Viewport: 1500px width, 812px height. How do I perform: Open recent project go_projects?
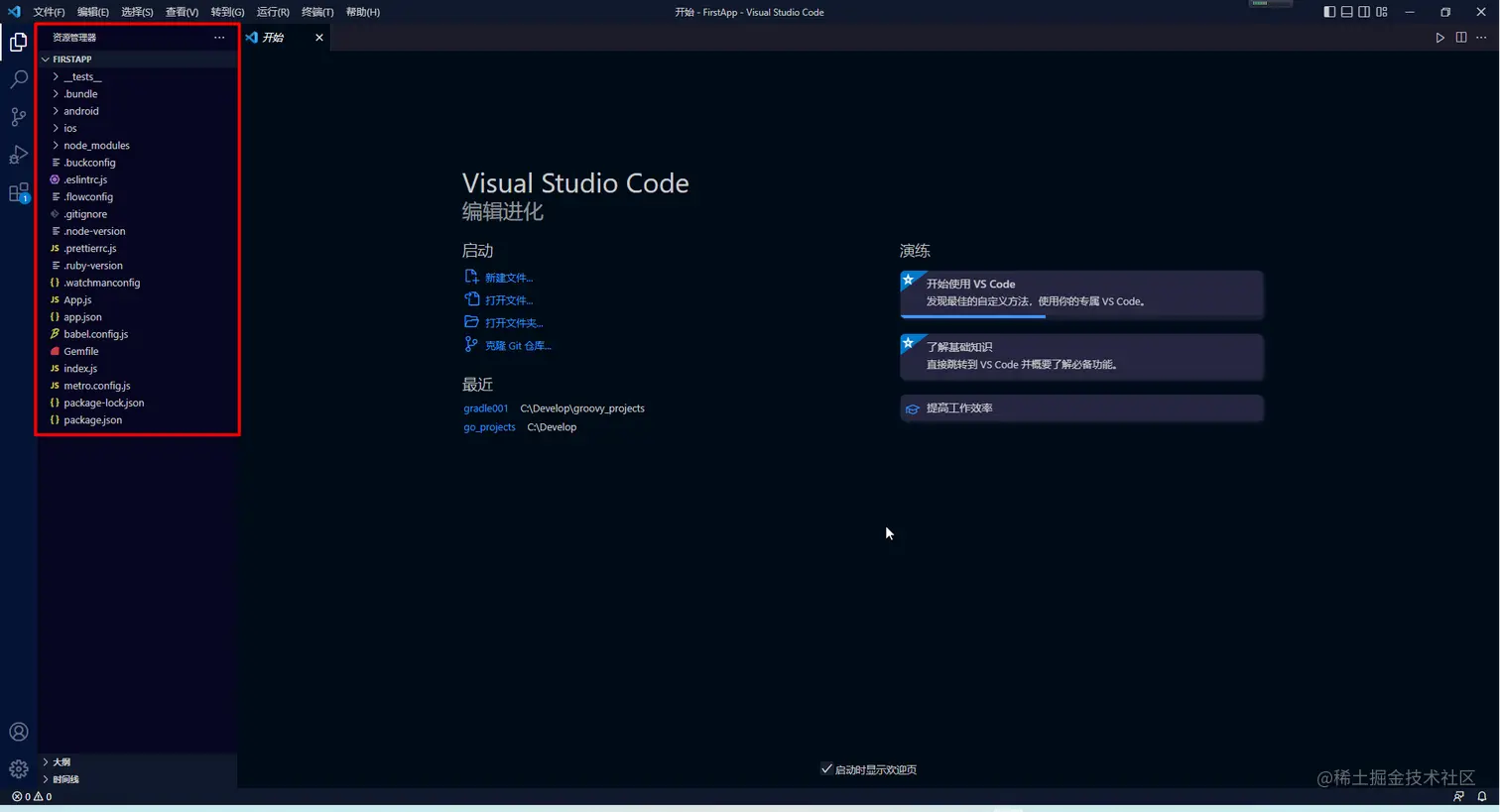[x=489, y=427]
